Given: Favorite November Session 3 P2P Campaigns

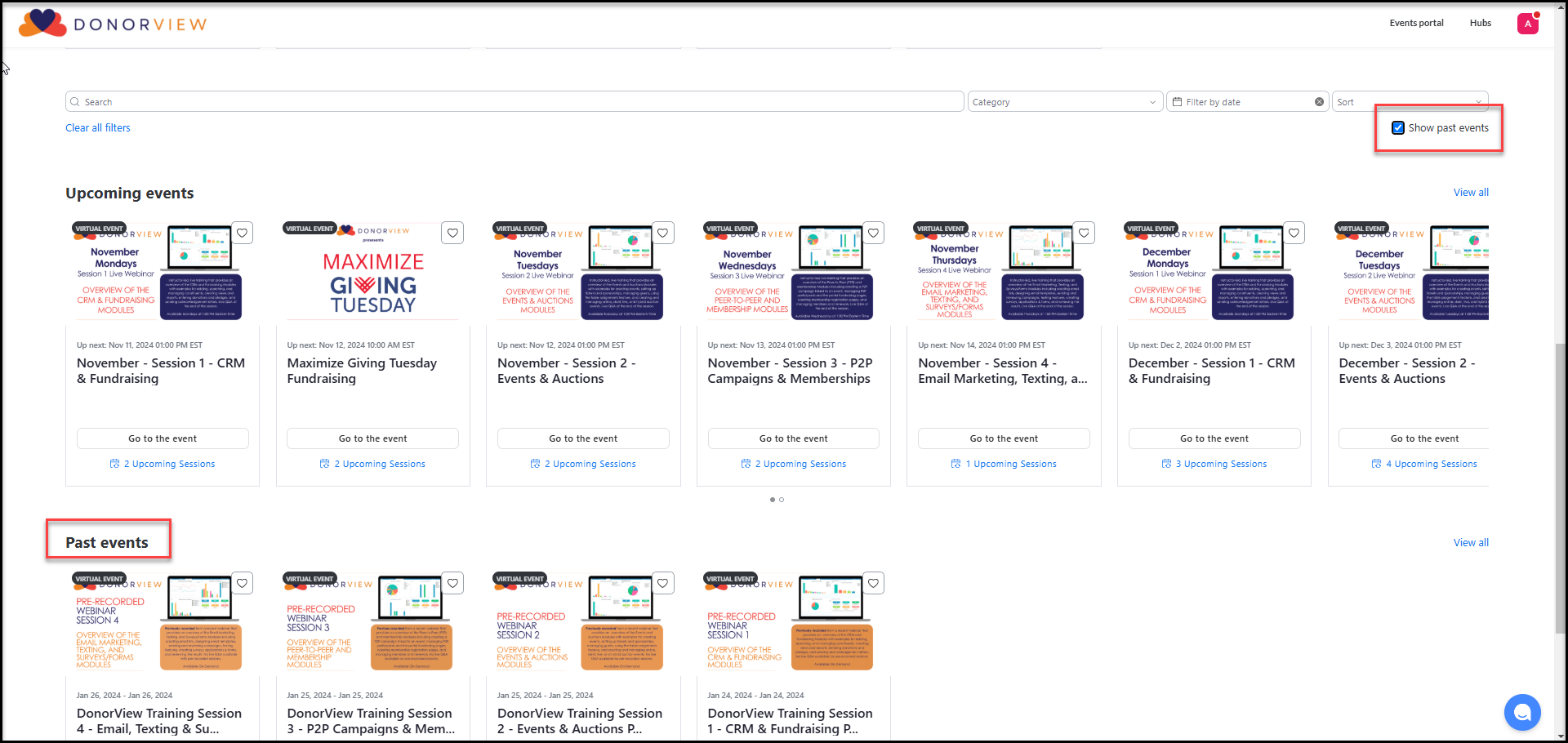Looking at the screenshot, I should coord(873,234).
